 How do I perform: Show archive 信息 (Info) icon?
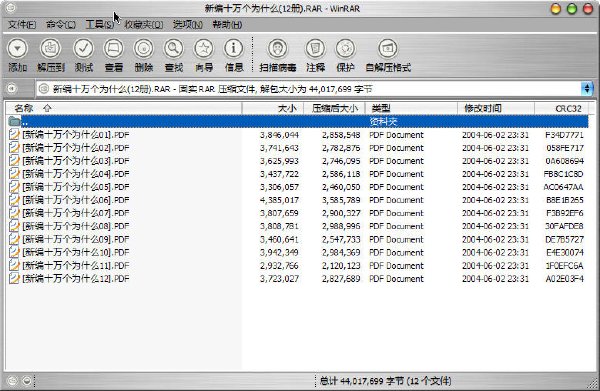pos(233,49)
